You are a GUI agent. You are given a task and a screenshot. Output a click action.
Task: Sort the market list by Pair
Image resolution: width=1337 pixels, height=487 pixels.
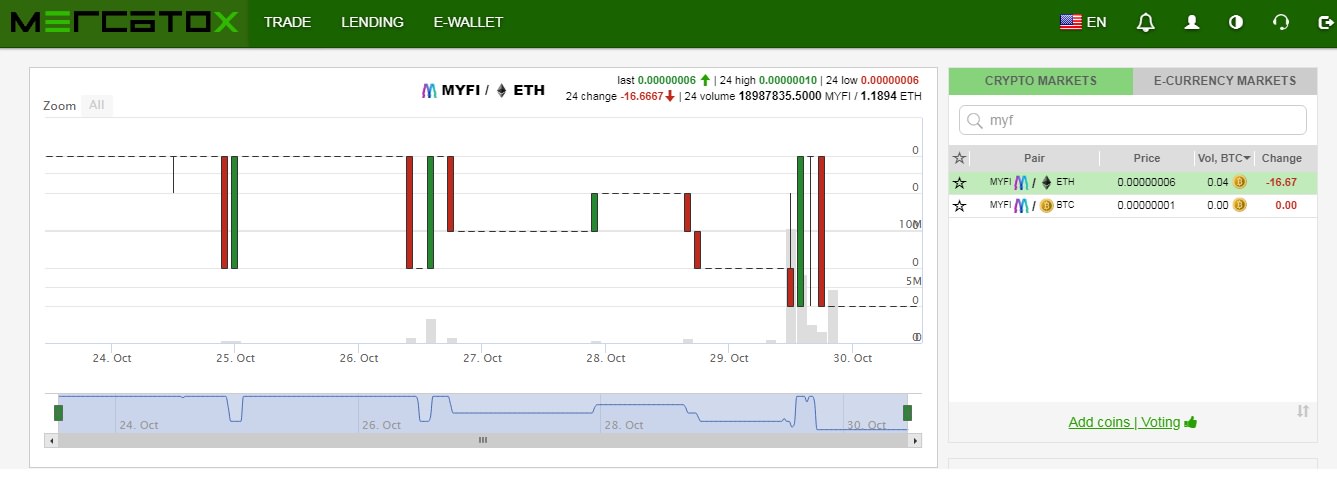(x=1034, y=158)
